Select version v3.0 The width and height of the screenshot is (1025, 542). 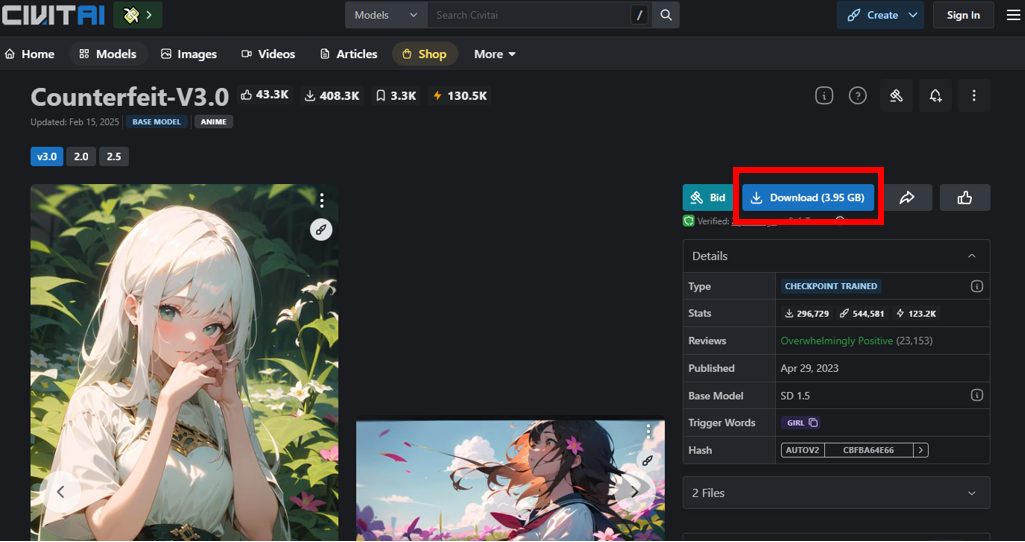point(46,157)
